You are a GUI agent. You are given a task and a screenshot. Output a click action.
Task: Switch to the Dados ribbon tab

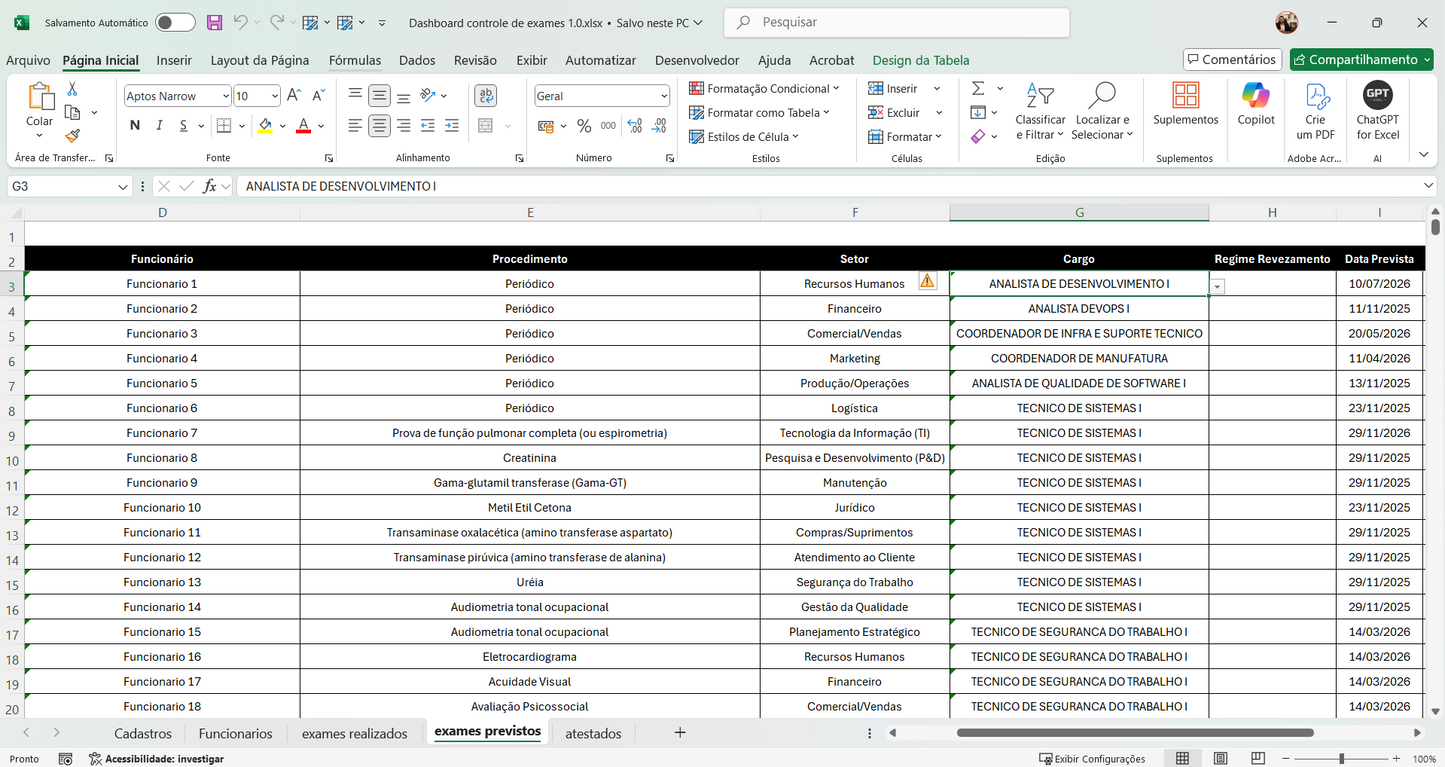click(417, 60)
